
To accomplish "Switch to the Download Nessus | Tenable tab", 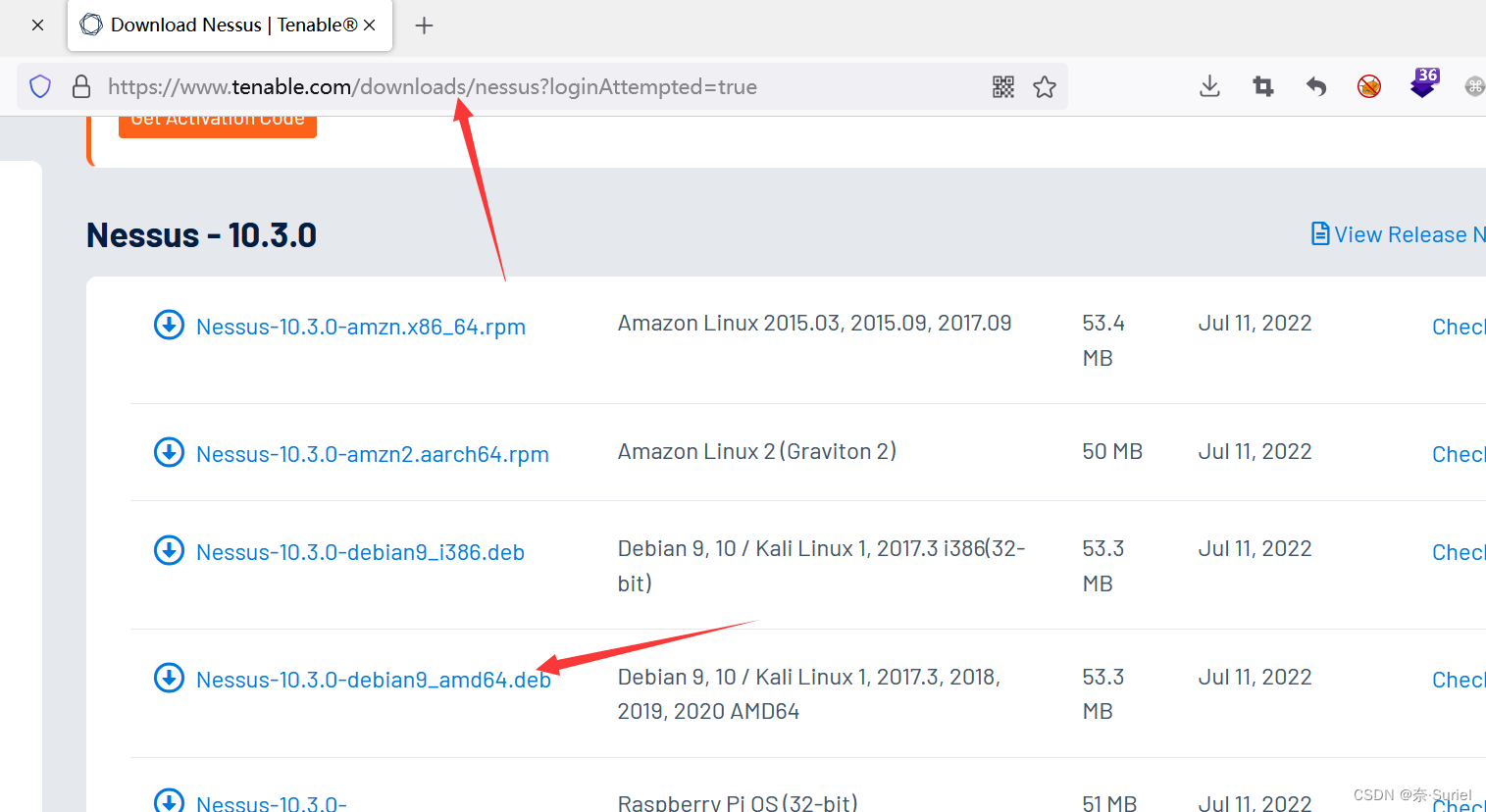I will point(231,25).
